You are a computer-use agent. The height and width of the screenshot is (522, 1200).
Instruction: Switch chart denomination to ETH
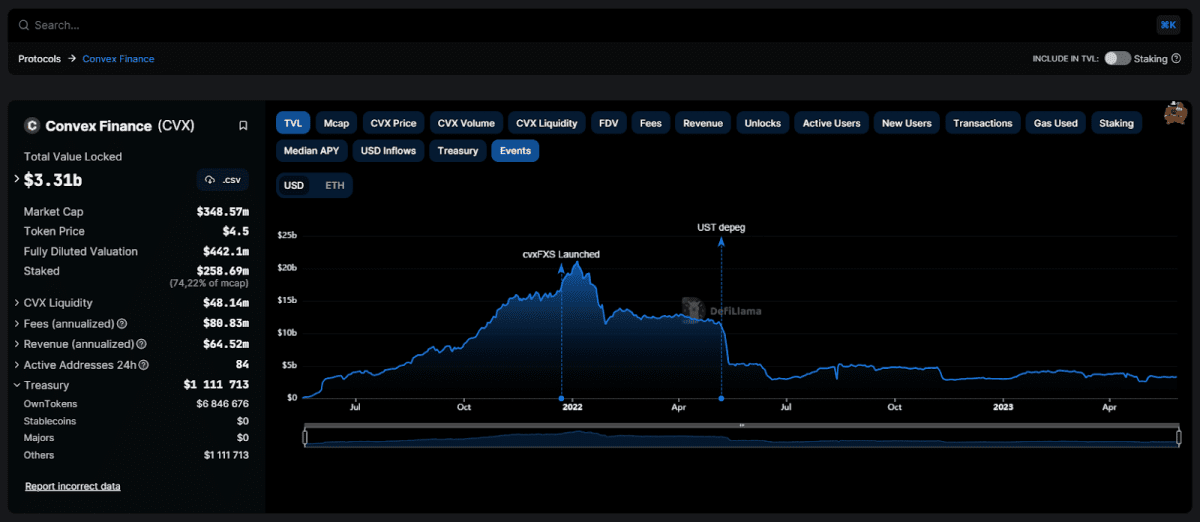(335, 186)
